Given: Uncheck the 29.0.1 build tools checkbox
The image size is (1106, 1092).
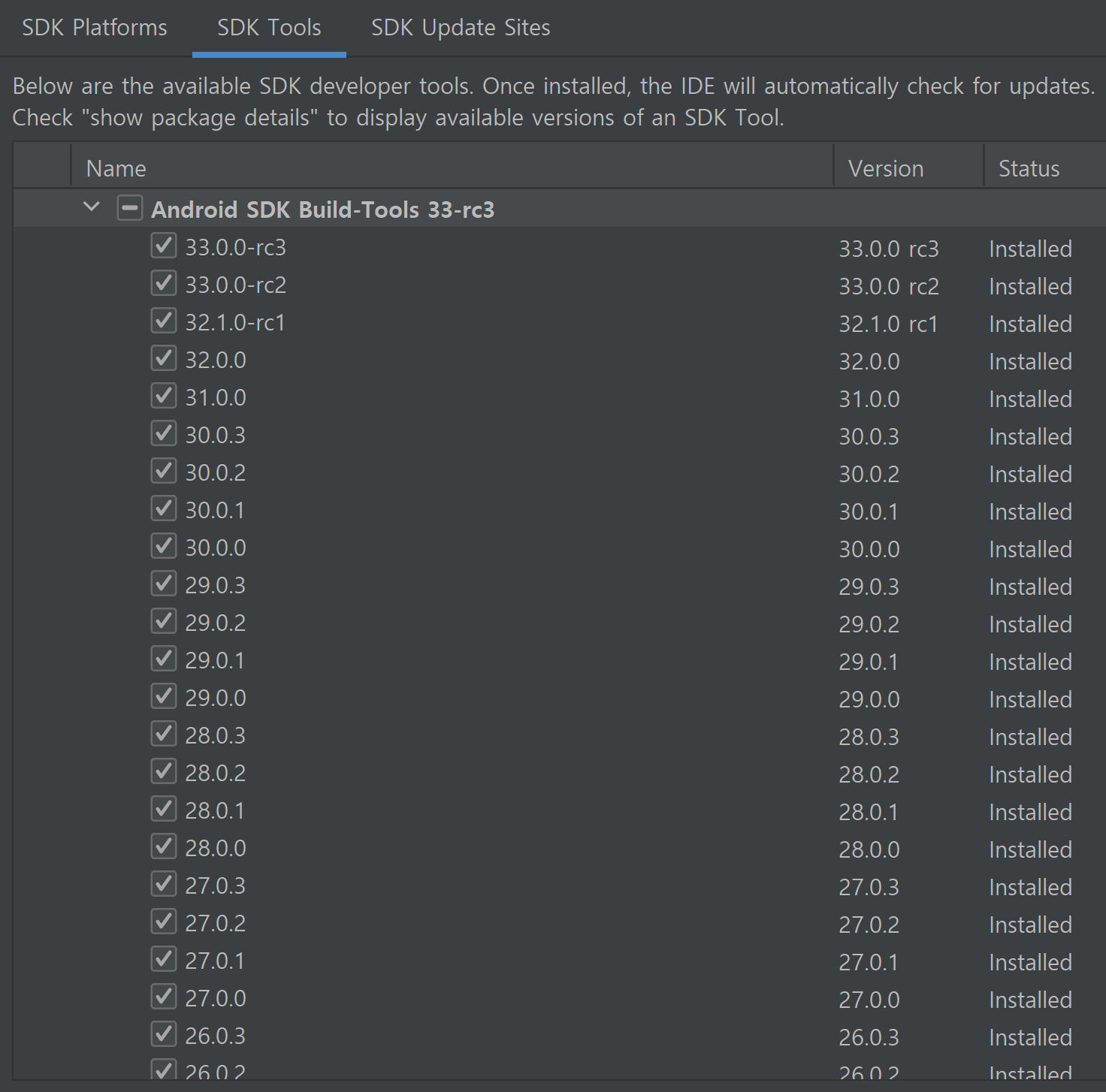Looking at the screenshot, I should click(x=164, y=659).
